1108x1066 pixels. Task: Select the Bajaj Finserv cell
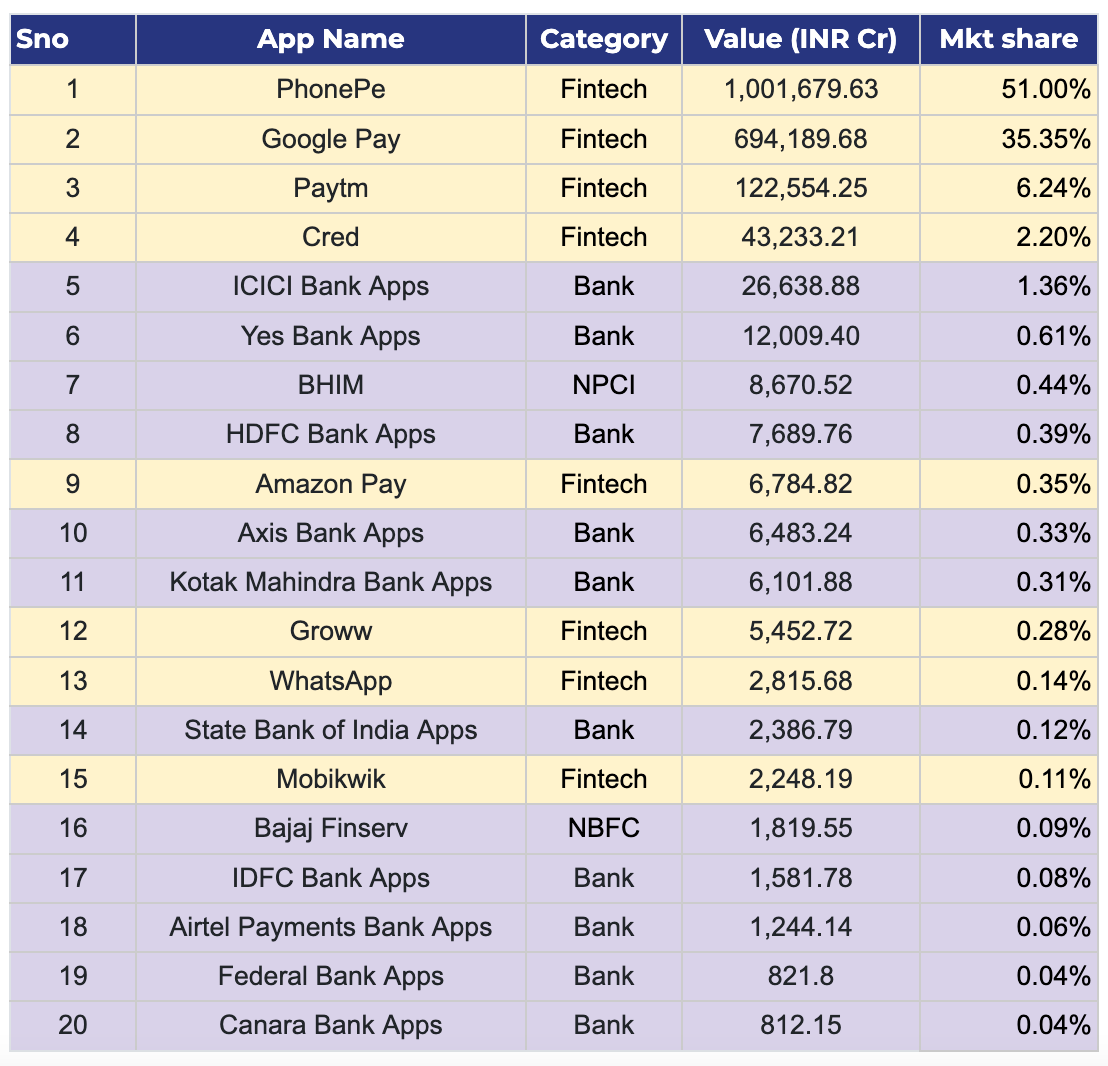click(x=331, y=828)
